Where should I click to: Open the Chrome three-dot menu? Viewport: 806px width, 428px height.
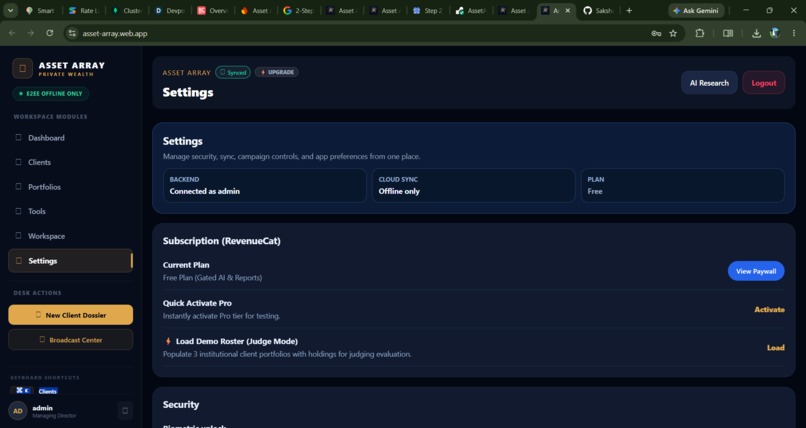pos(794,33)
